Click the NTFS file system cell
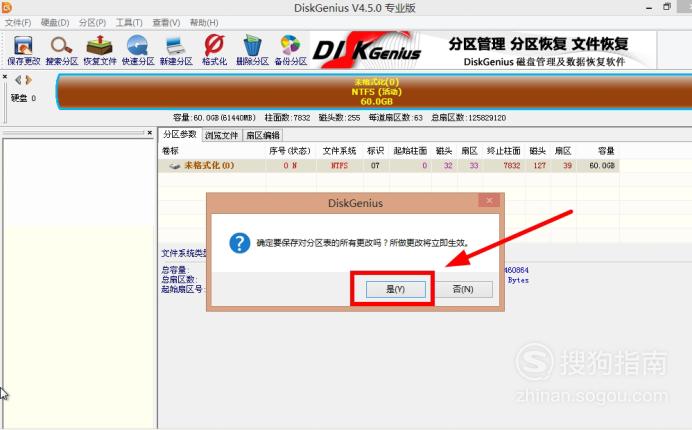 point(339,166)
